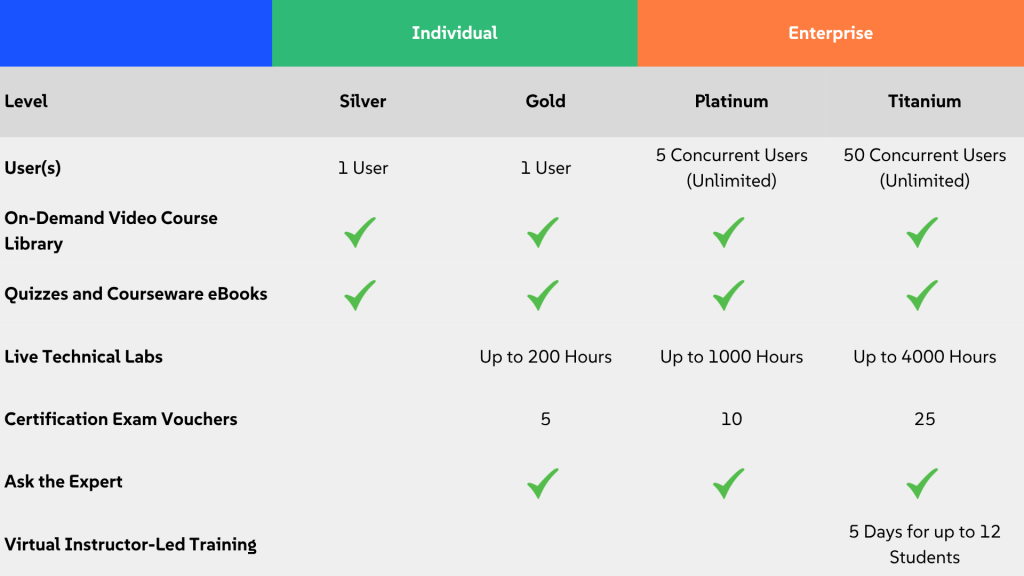This screenshot has height=576, width=1024.
Task: Click Platinum's On-Demand Video Course Library checkmark
Action: [729, 232]
